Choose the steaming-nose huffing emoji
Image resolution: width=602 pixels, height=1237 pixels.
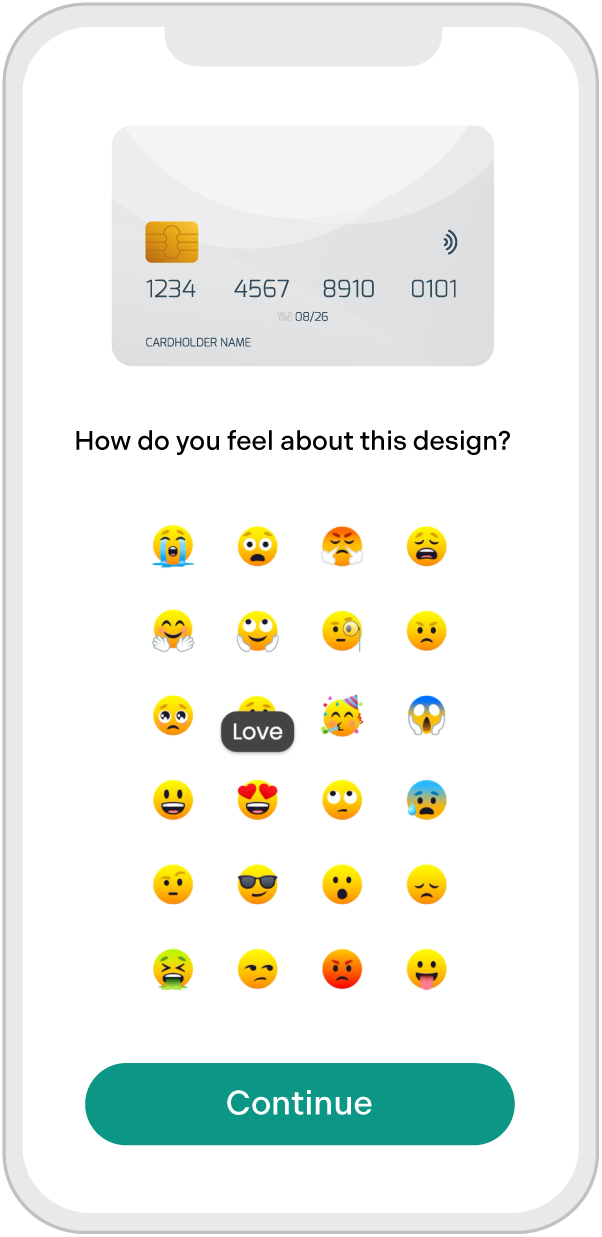(342, 547)
